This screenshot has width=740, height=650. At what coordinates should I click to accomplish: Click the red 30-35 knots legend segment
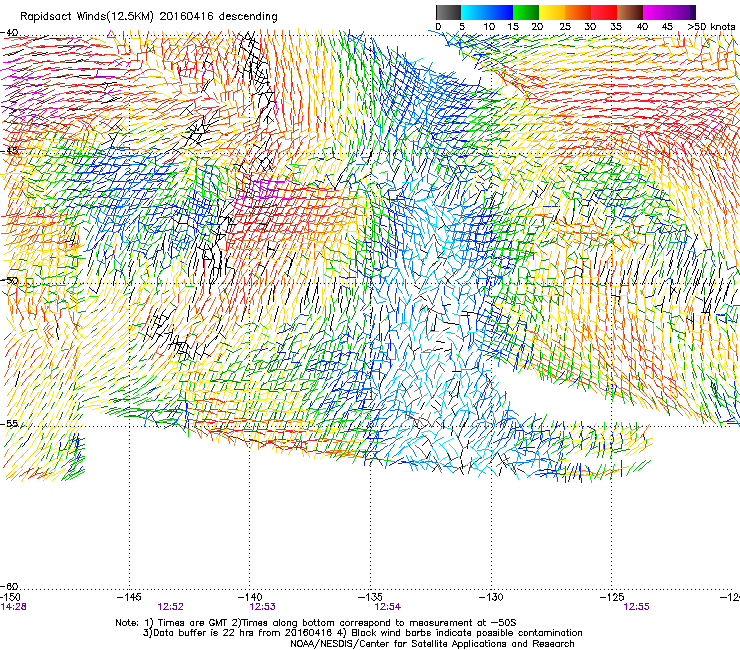pyautogui.click(x=604, y=12)
